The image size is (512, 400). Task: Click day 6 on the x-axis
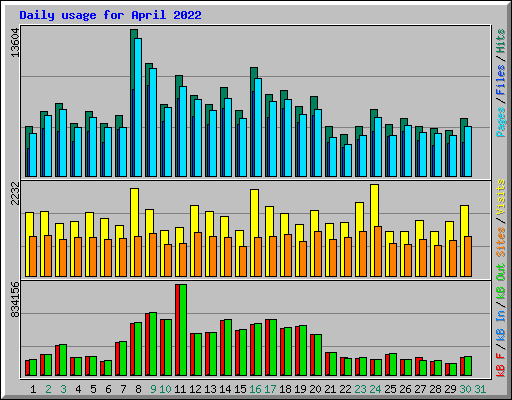click(x=108, y=389)
